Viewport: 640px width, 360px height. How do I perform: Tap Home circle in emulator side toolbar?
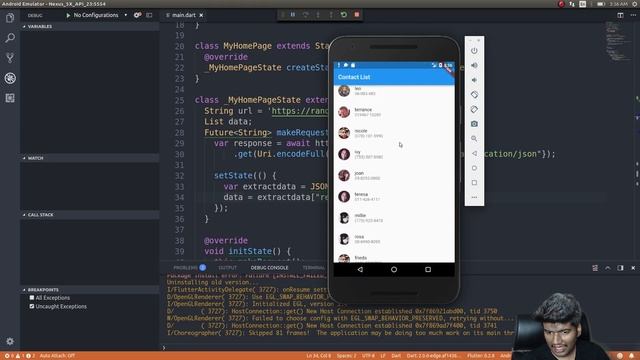click(x=474, y=168)
